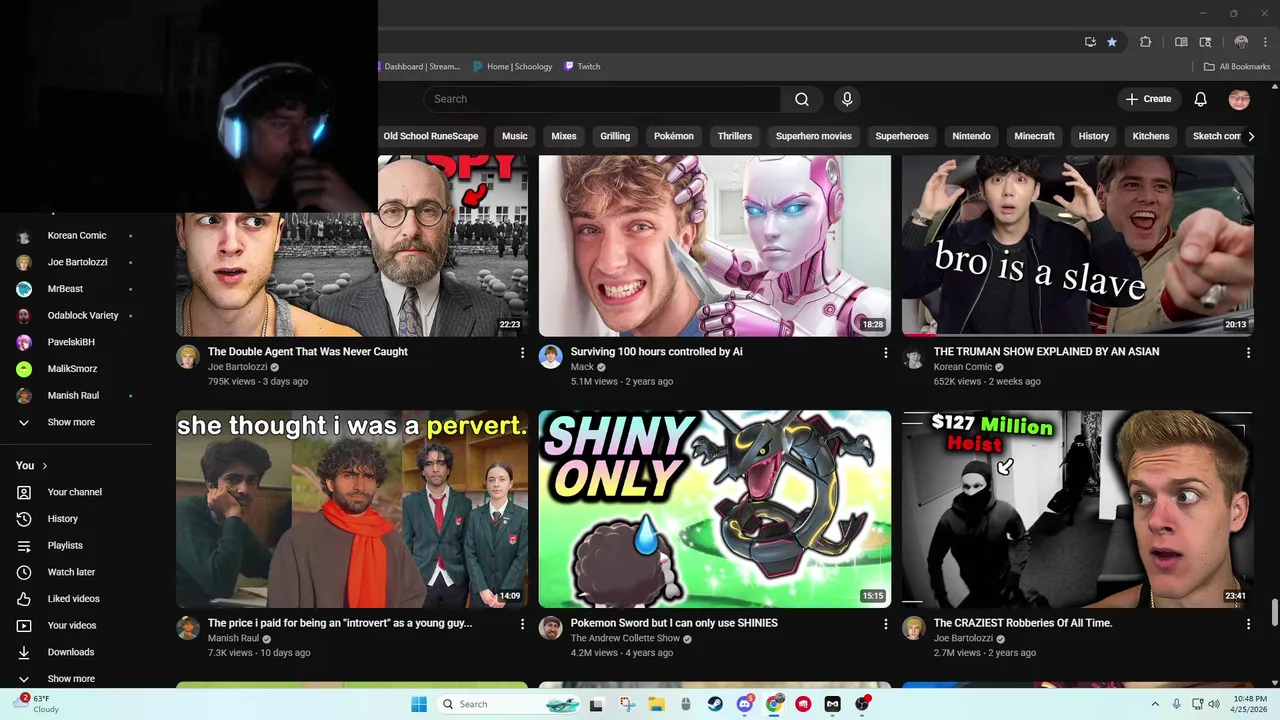Open All Bookmarks folder
The width and height of the screenshot is (1280, 720).
click(1237, 67)
